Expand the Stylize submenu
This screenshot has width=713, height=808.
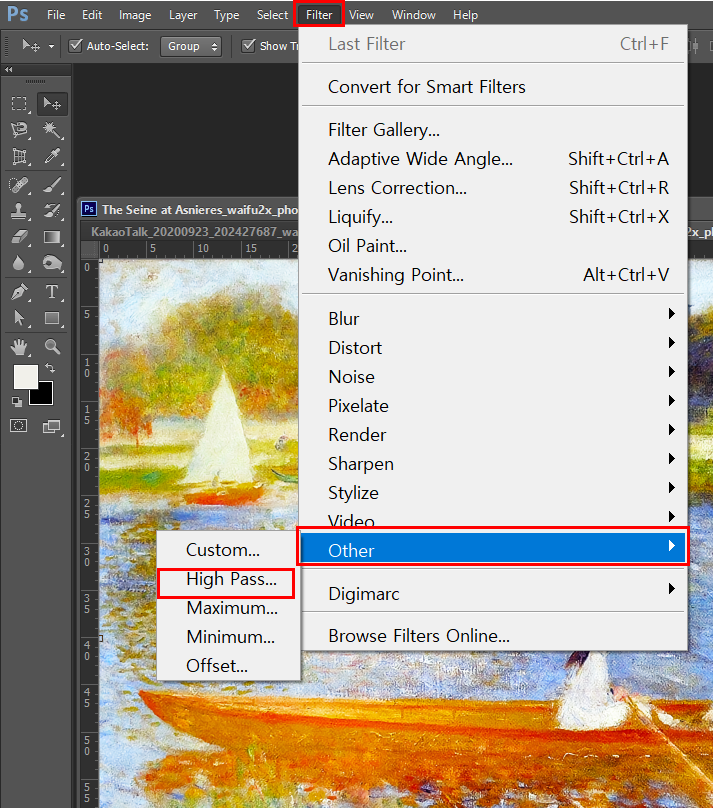493,493
